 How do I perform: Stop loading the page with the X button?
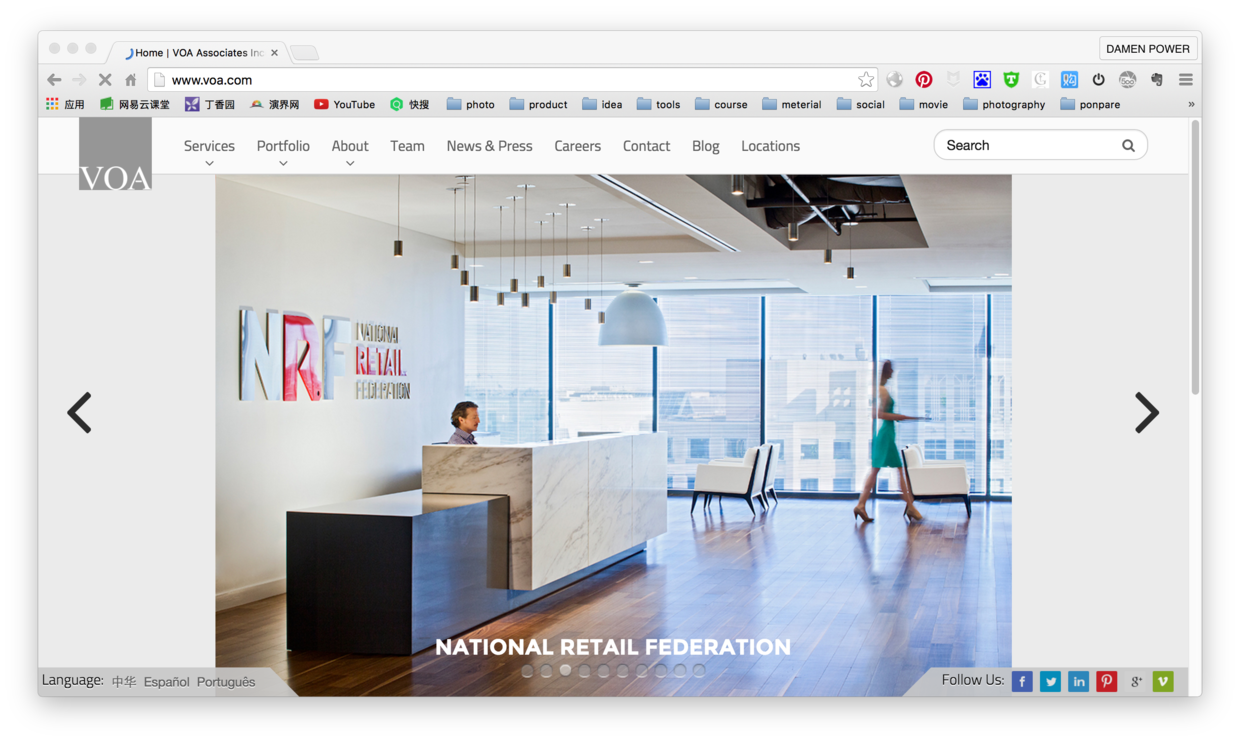click(x=104, y=80)
